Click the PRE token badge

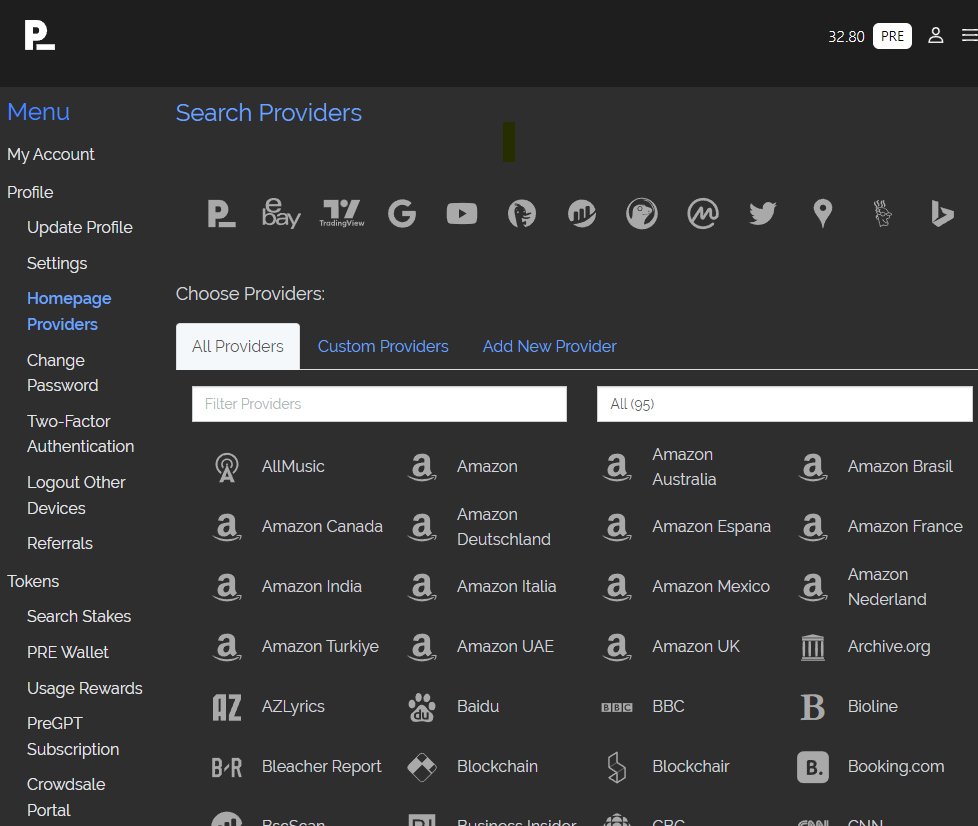tap(892, 36)
